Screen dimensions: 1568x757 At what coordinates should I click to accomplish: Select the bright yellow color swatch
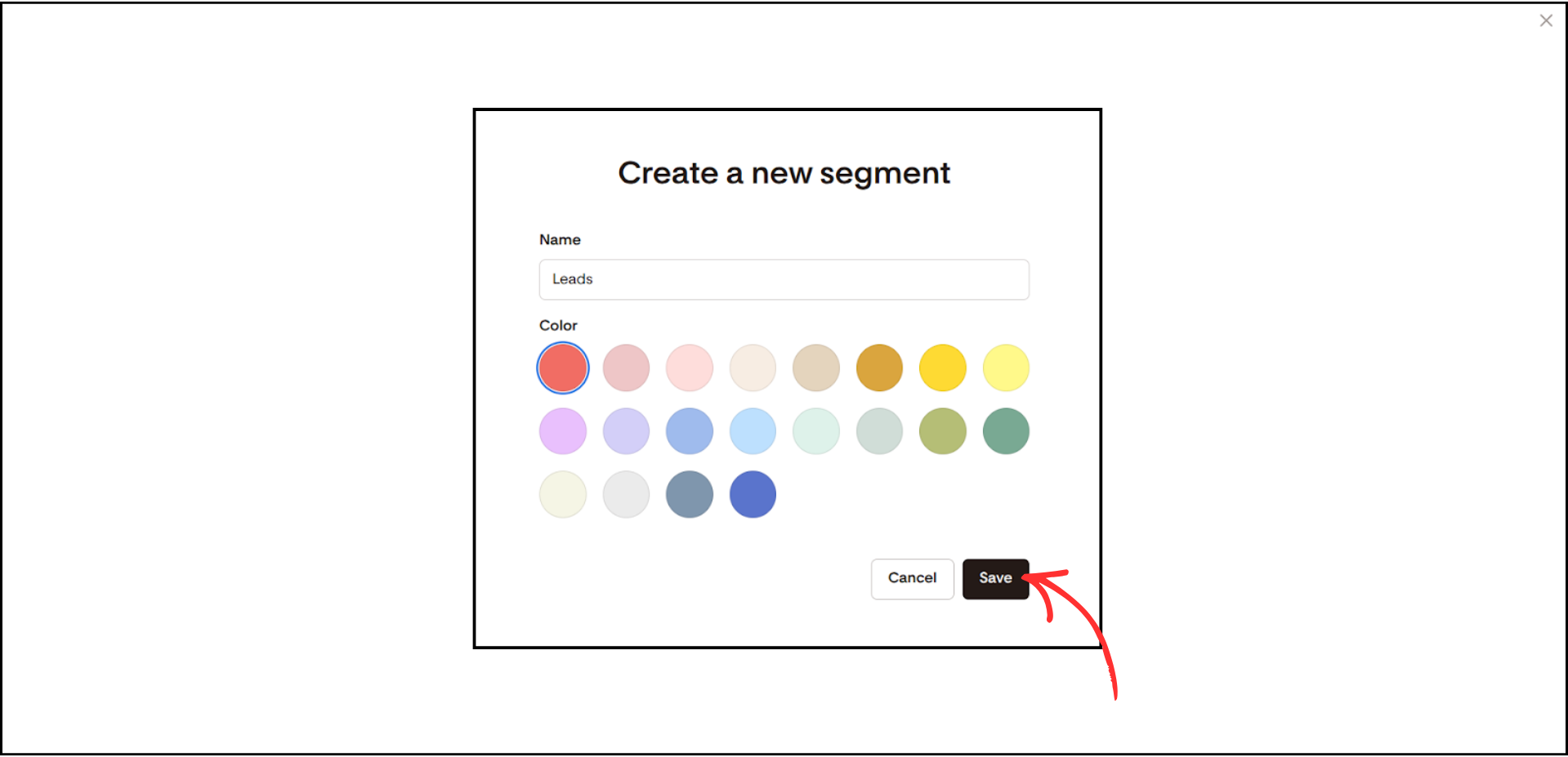(942, 367)
